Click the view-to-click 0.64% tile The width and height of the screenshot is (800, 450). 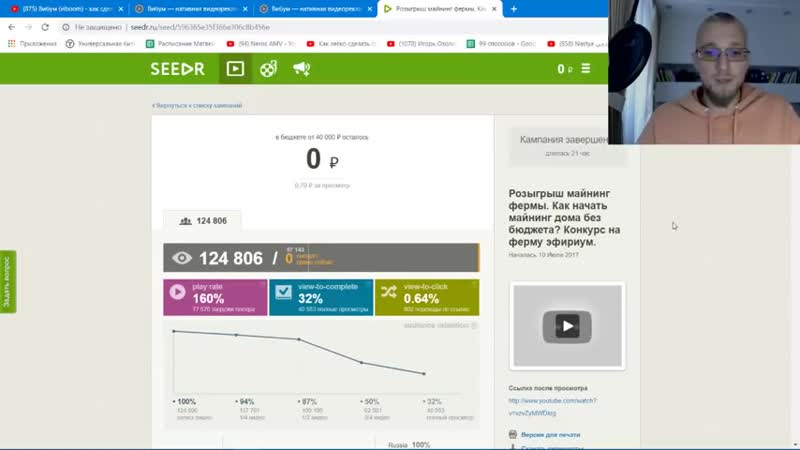pyautogui.click(x=427, y=297)
